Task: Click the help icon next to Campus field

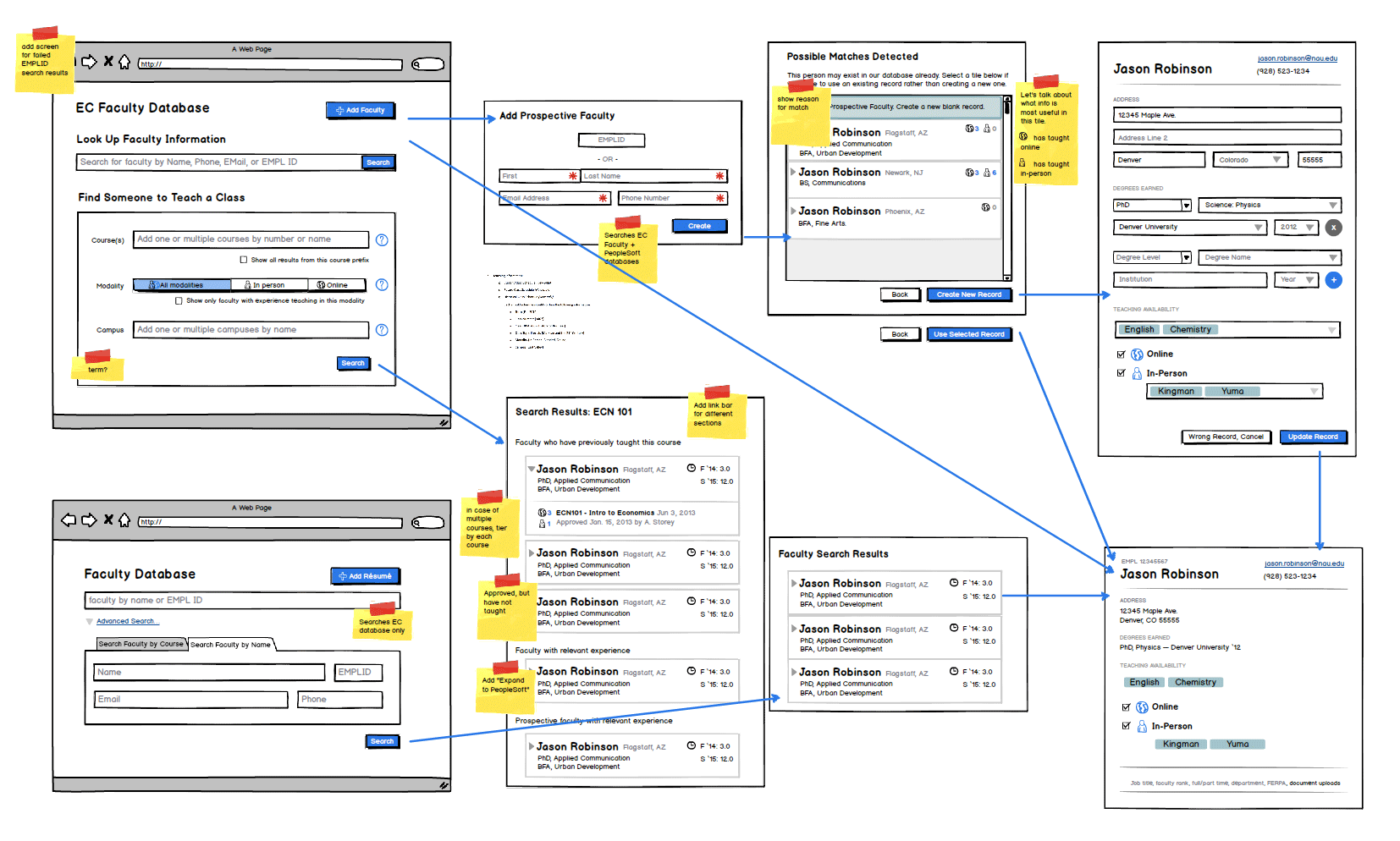Action: (x=382, y=330)
